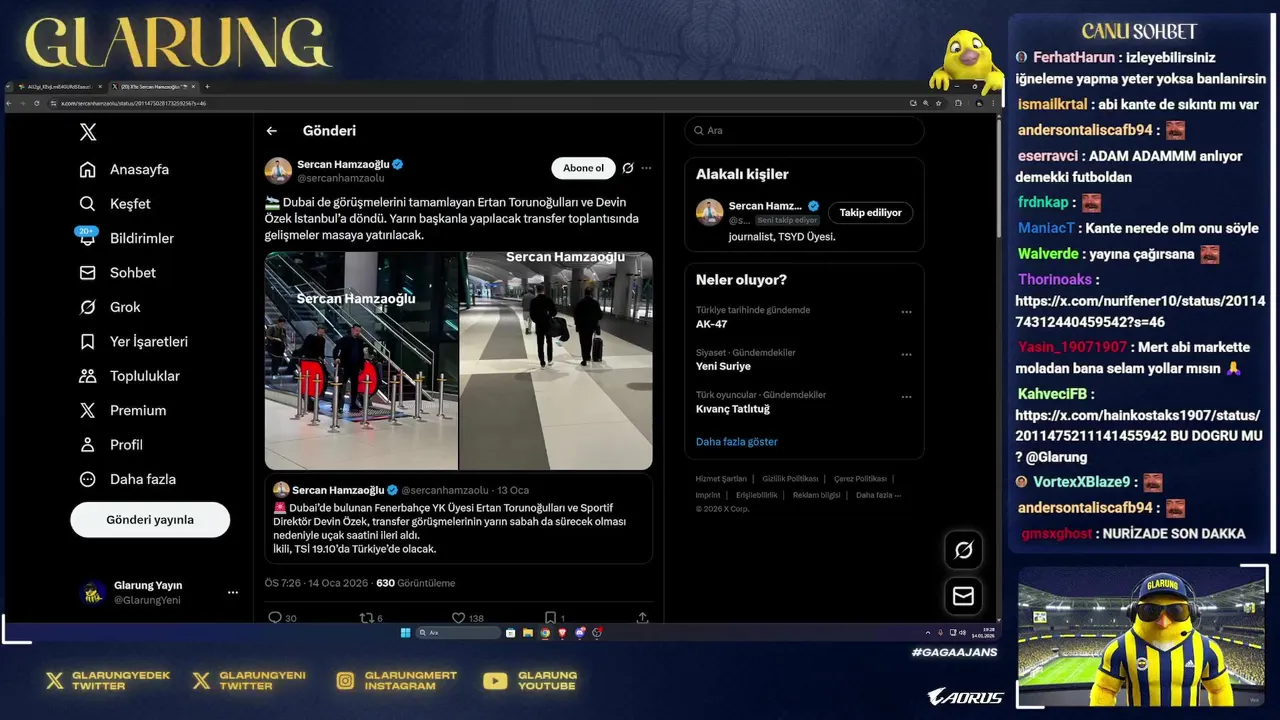
Task: Open Bildirimler bell icon with 20+ badge
Action: coord(87,237)
